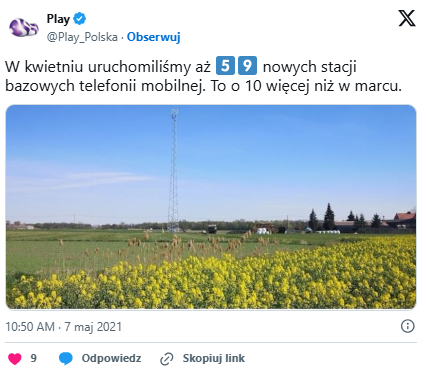Click the keycap 5 emoji
Viewport: 426px width, 373px height.
click(225, 66)
